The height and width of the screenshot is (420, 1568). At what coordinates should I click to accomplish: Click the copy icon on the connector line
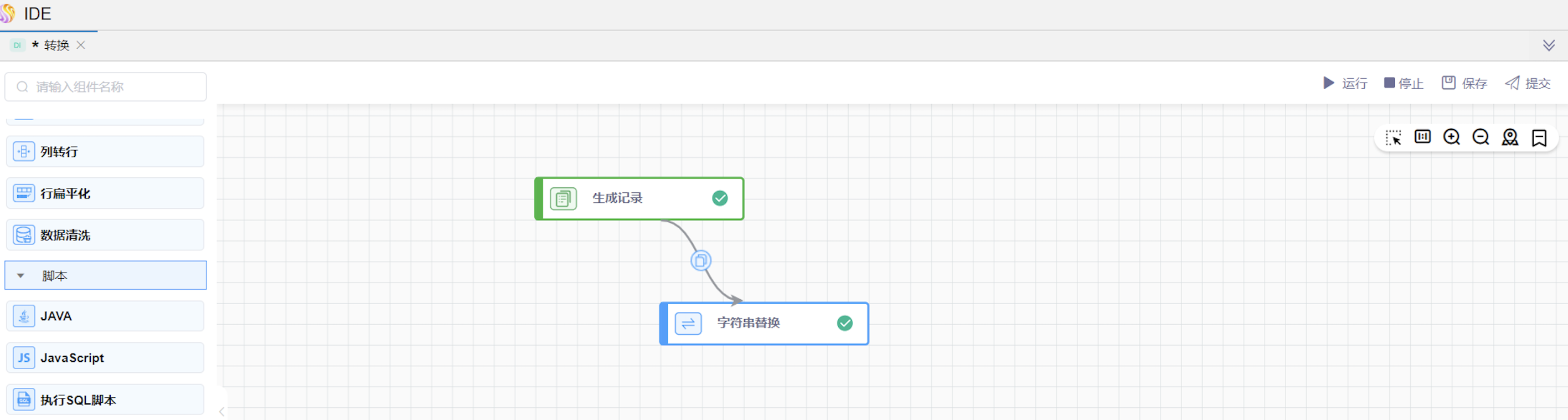coord(700,261)
